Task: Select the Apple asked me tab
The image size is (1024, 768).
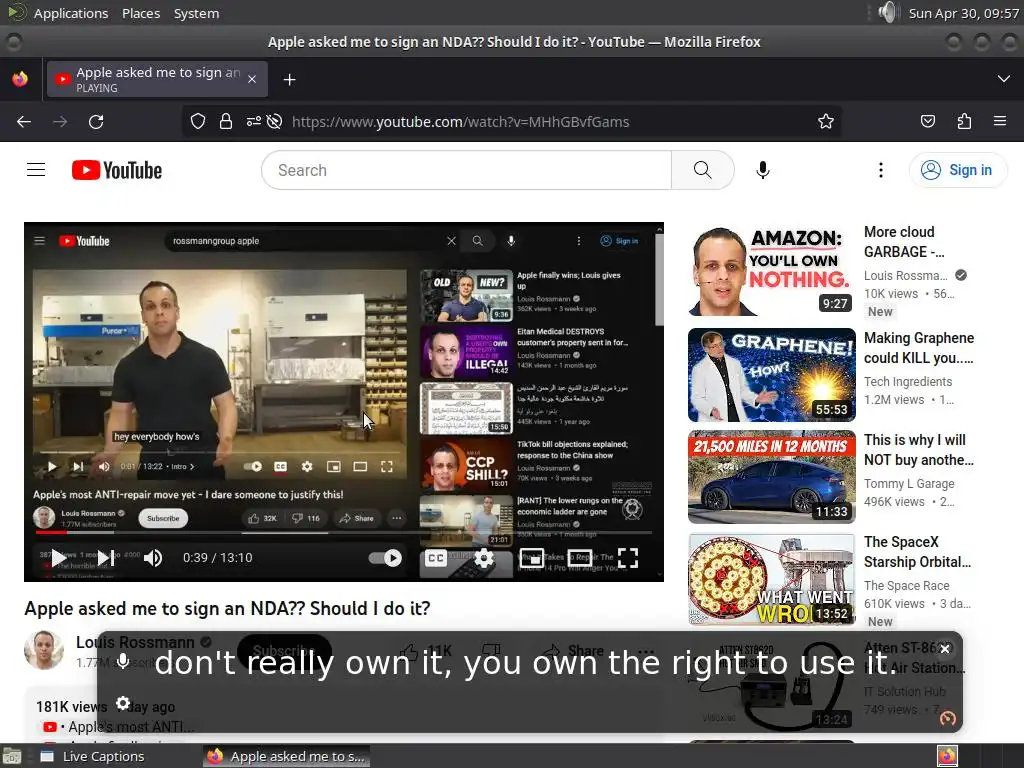Action: pyautogui.click(x=157, y=79)
